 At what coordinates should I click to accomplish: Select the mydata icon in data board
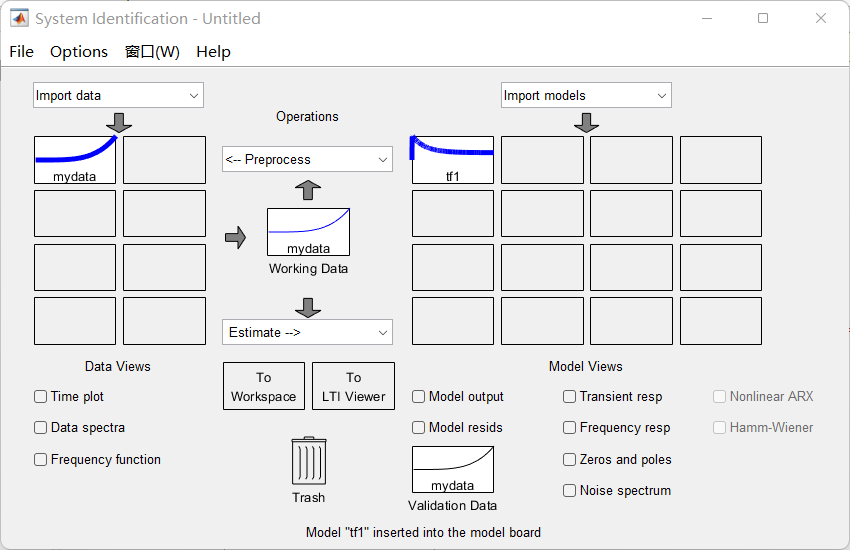pyautogui.click(x=75, y=160)
